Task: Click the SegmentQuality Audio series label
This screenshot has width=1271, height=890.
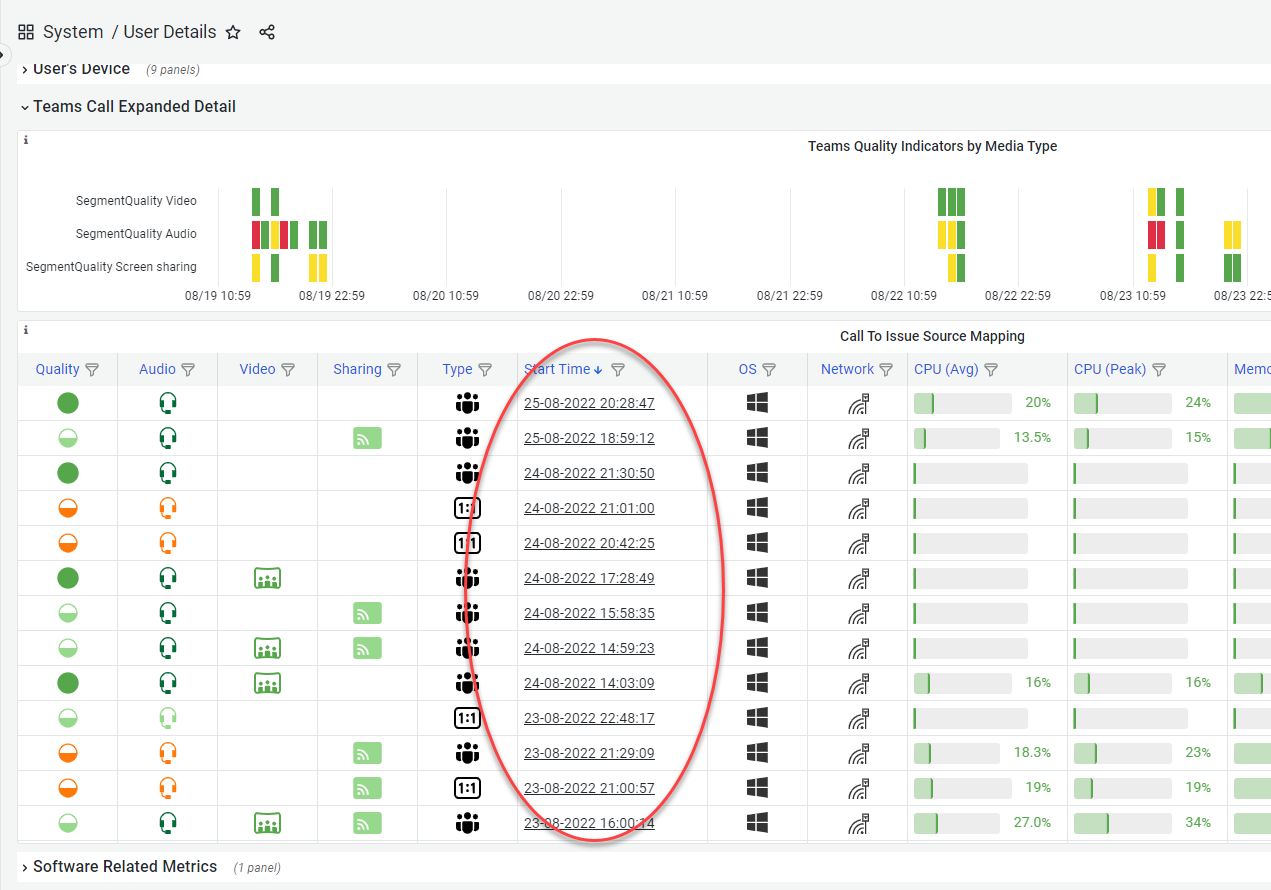Action: tap(136, 234)
